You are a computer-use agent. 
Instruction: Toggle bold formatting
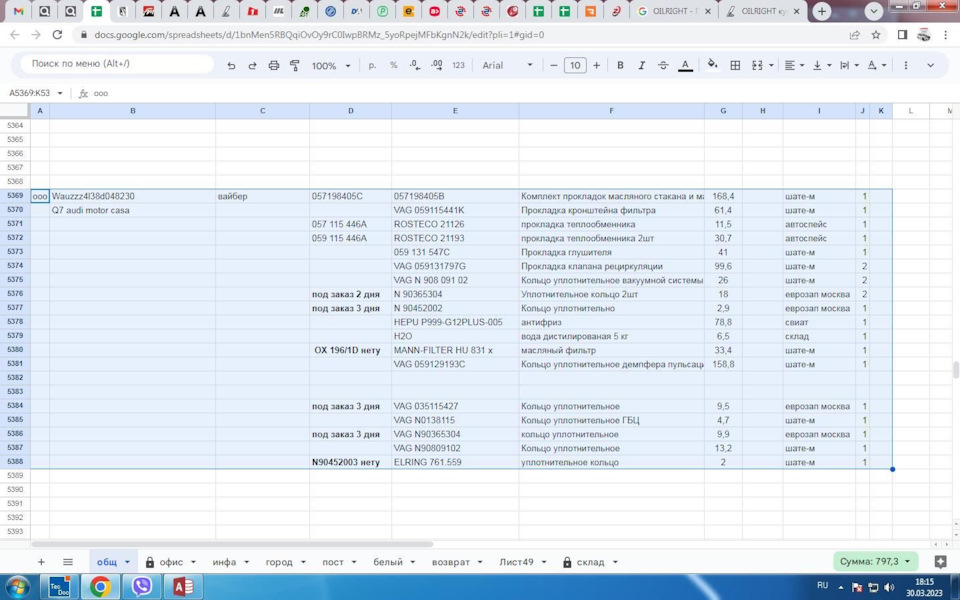coord(620,65)
